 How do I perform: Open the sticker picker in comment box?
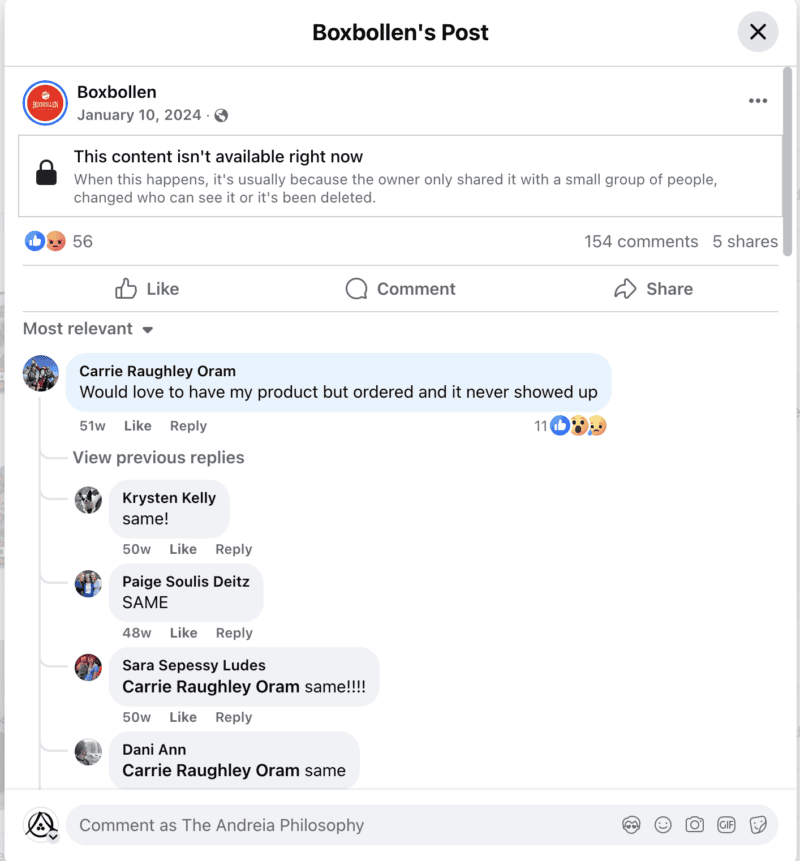point(758,825)
